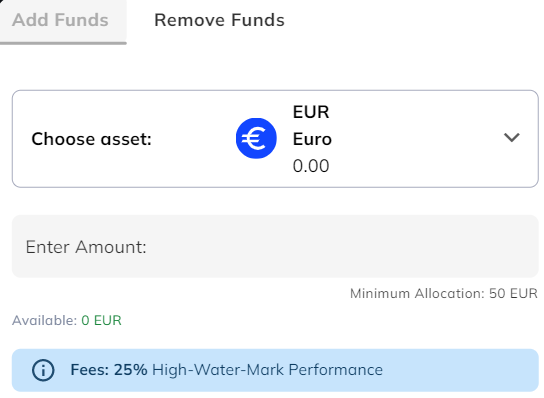Viewport: 544px width, 398px height.
Task: Click the bold Fees: 25% text
Action: click(x=109, y=370)
